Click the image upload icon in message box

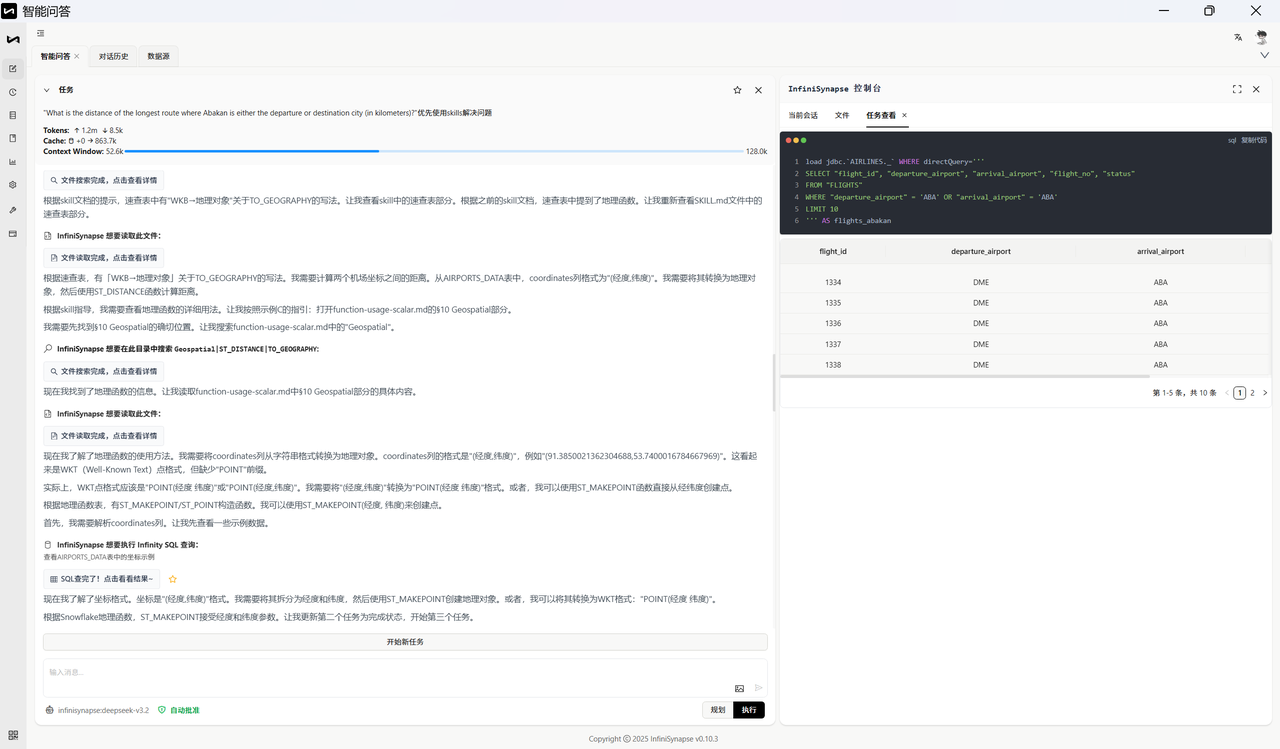(739, 688)
